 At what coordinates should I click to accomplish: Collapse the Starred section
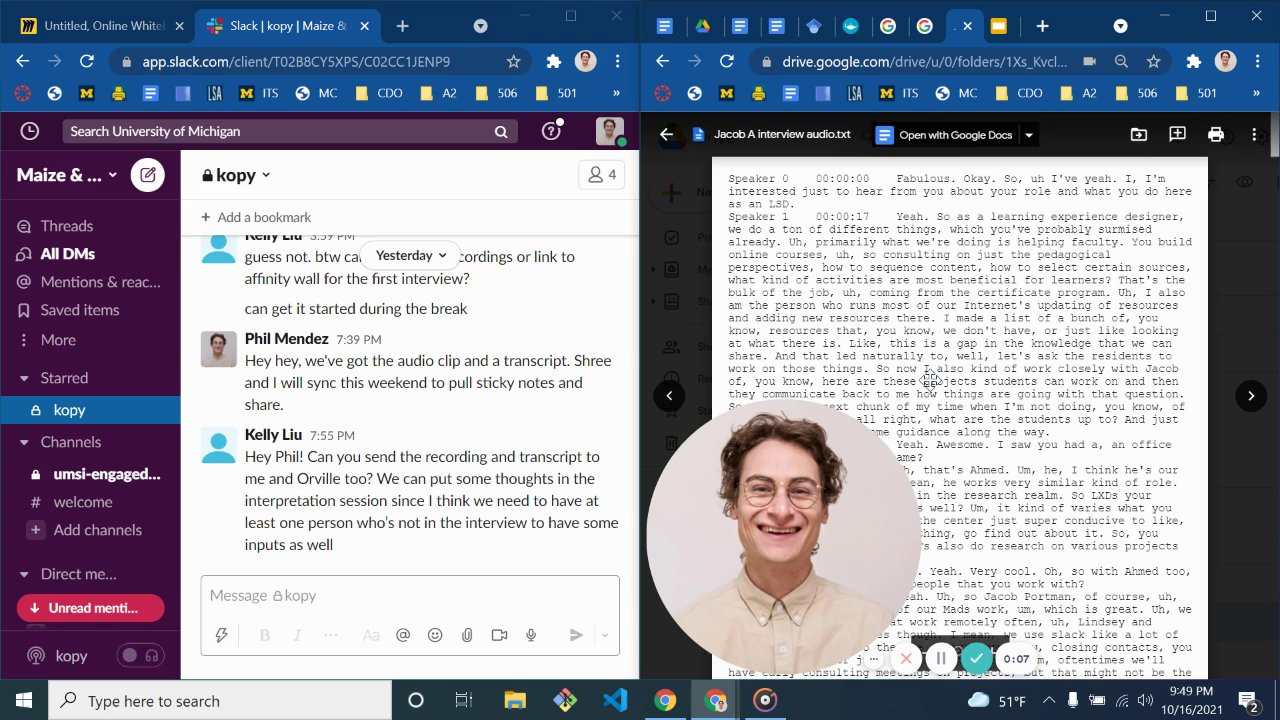coord(25,378)
